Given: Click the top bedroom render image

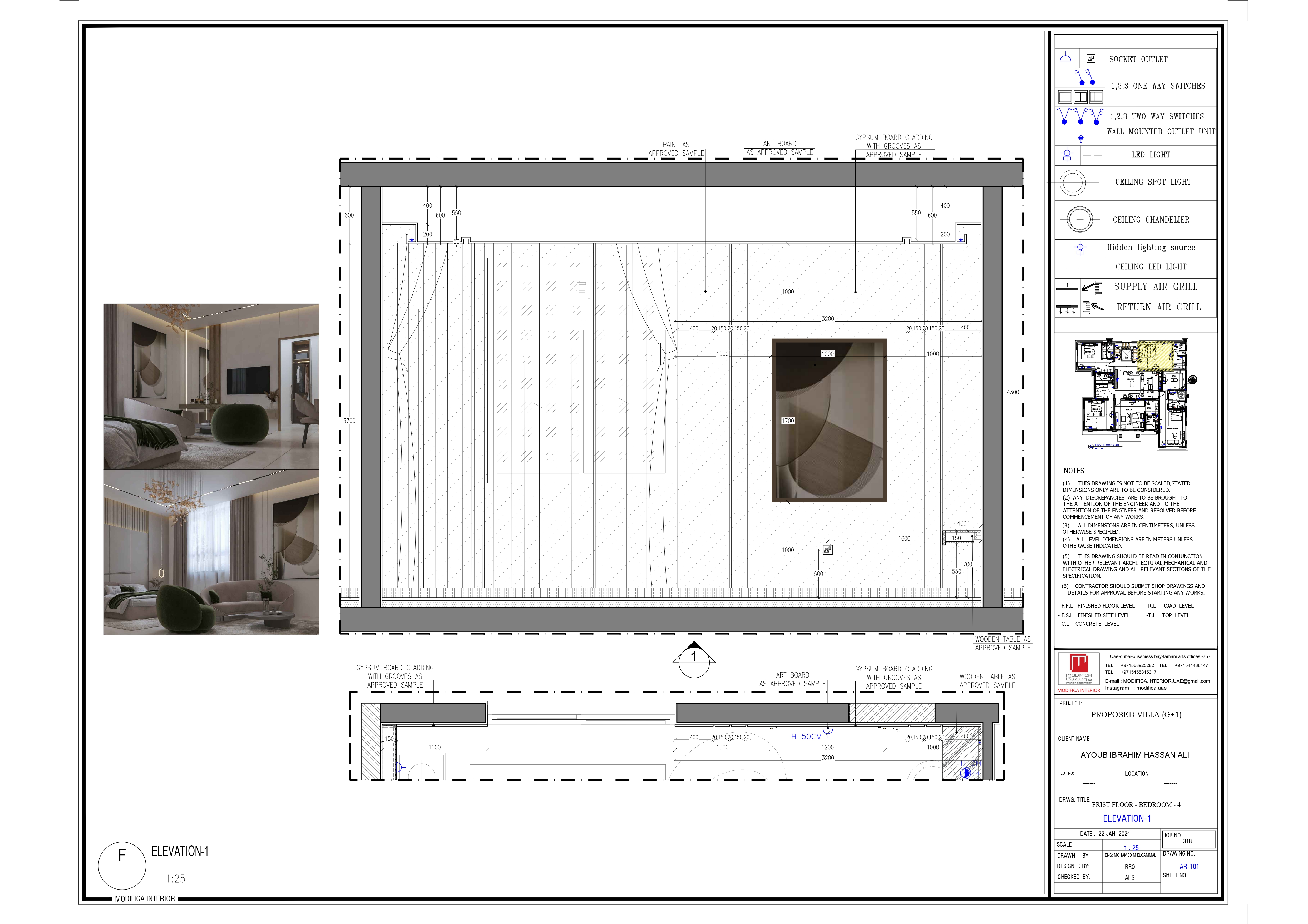Looking at the screenshot, I should pyautogui.click(x=211, y=386).
